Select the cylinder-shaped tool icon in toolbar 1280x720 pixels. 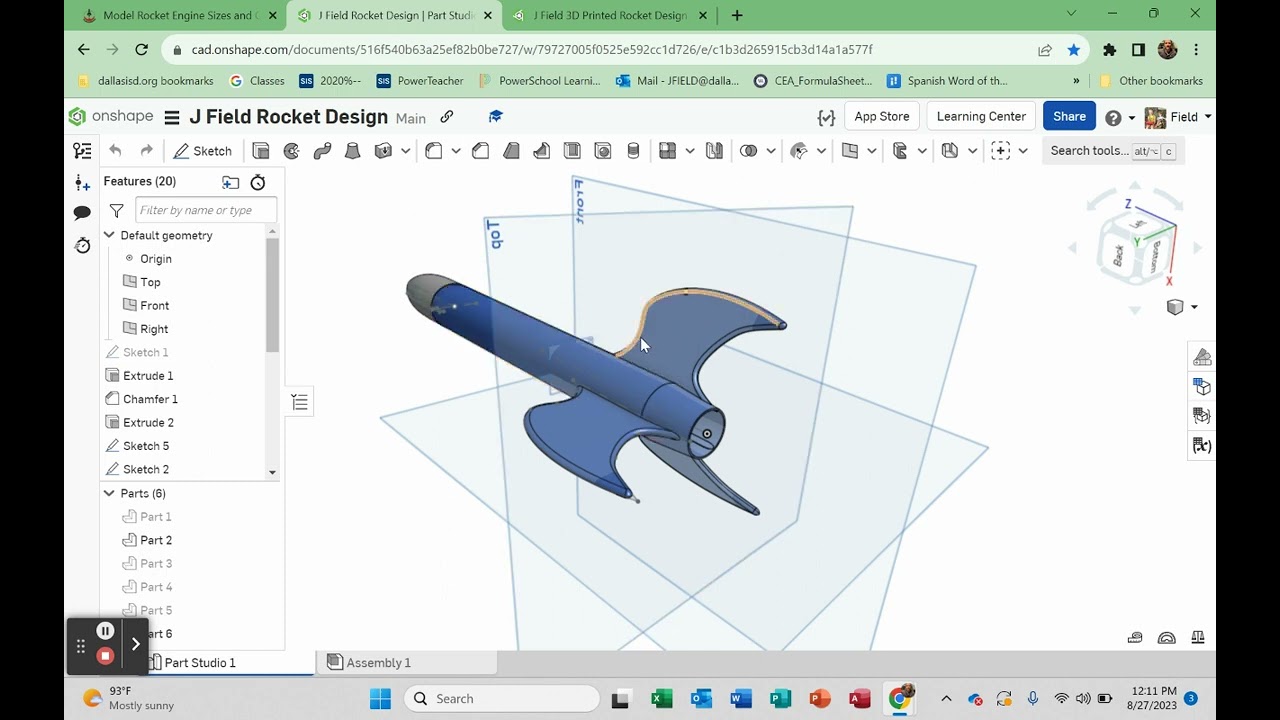[633, 151]
